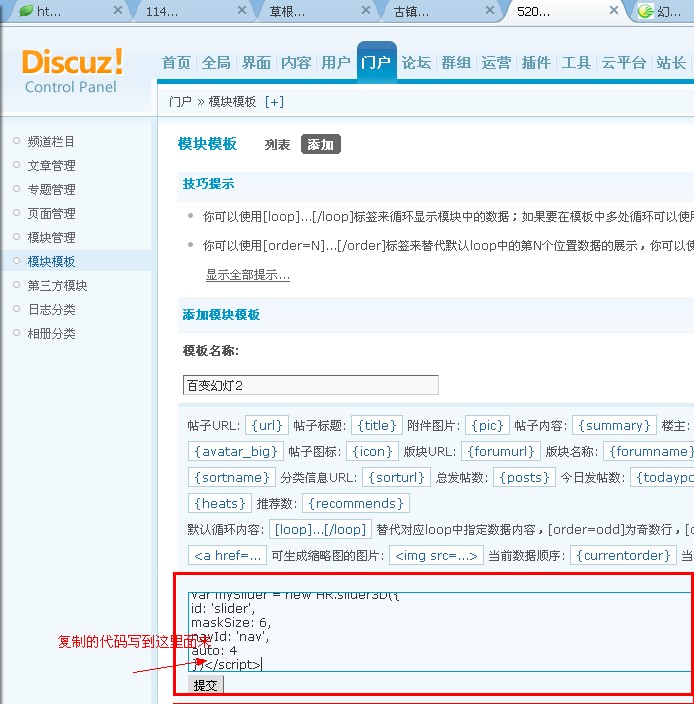Open 文章管理 in the left sidebar

[x=51, y=166]
